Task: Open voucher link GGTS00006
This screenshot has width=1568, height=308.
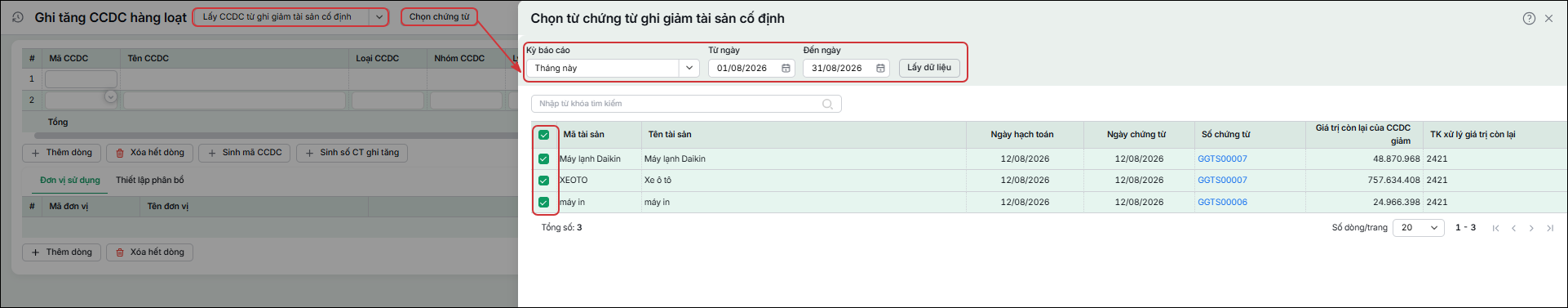Action: coord(1222,203)
